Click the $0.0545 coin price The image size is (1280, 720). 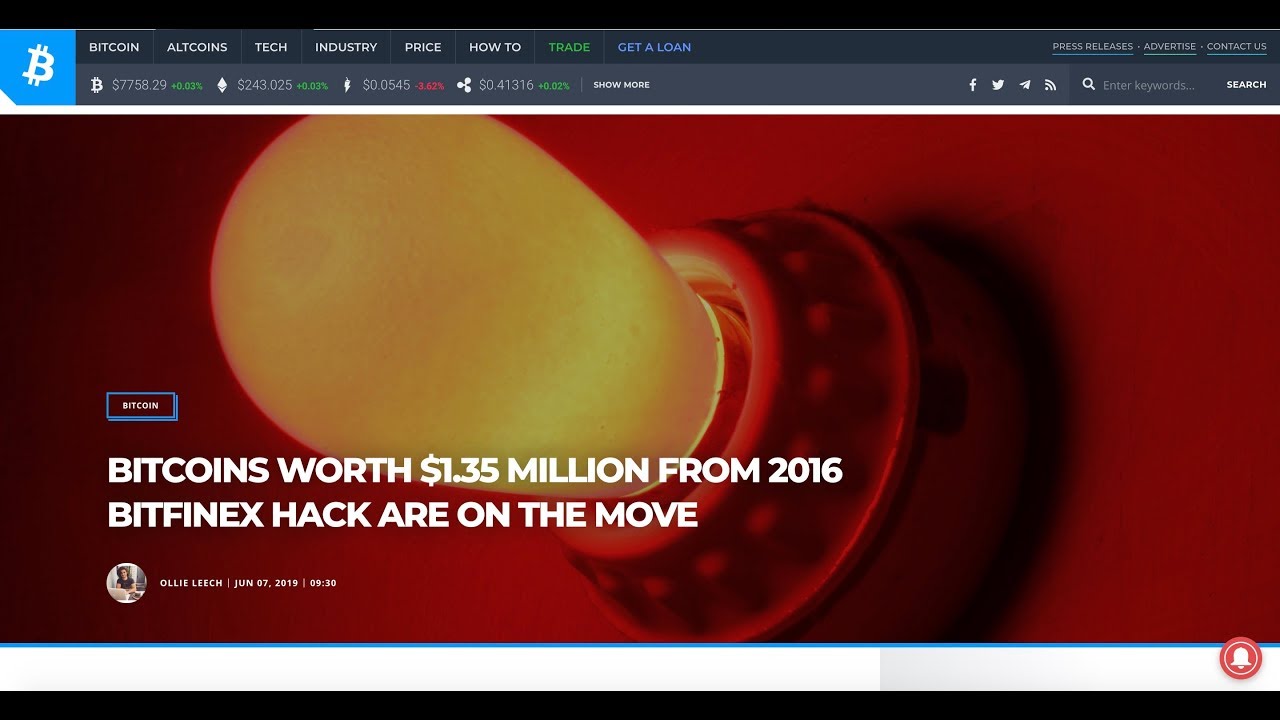pos(386,85)
